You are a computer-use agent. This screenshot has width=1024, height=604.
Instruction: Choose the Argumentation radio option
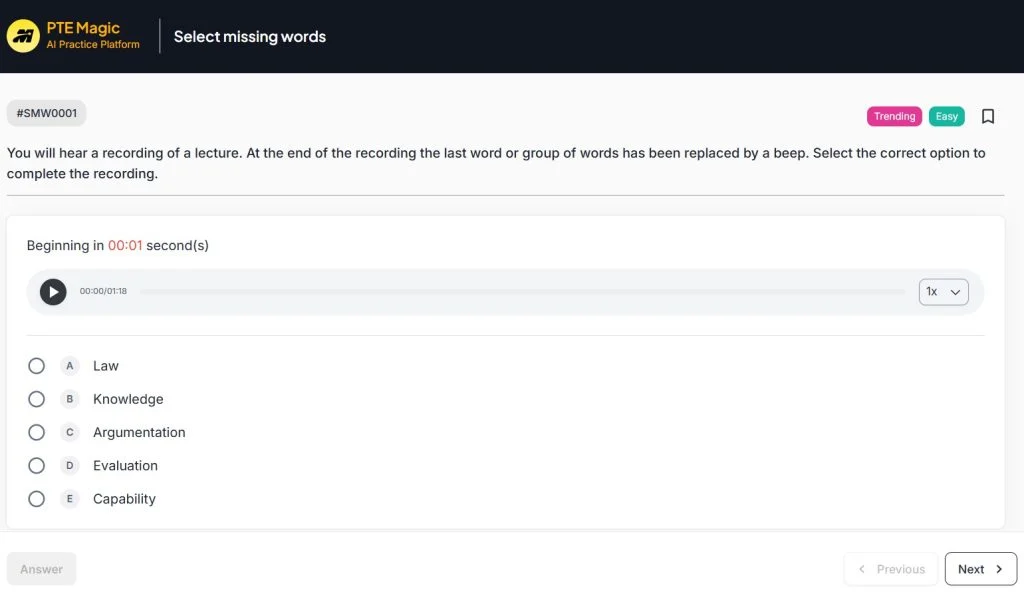(x=37, y=432)
